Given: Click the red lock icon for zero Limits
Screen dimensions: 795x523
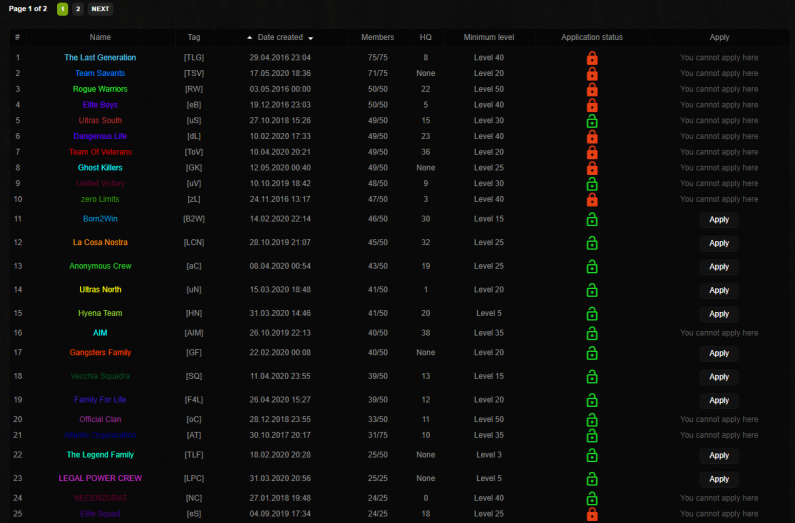Looking at the screenshot, I should pyautogui.click(x=592, y=199).
